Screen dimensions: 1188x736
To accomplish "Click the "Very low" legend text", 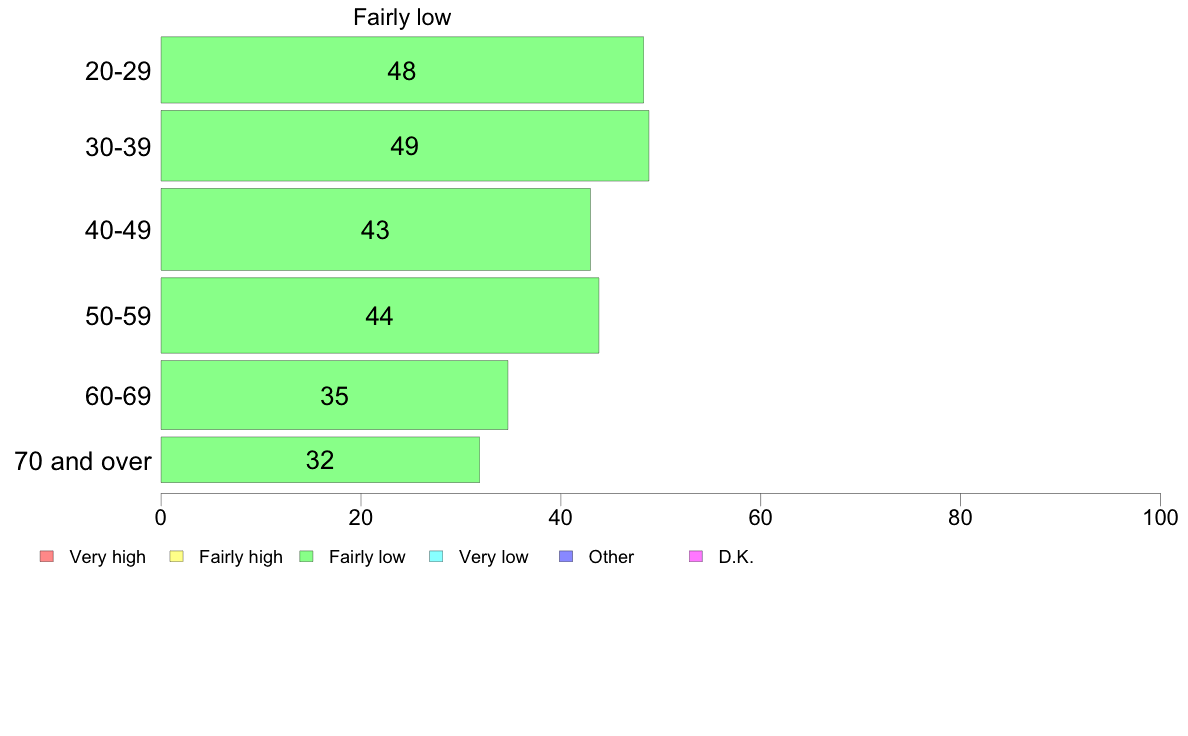I will pos(493,557).
